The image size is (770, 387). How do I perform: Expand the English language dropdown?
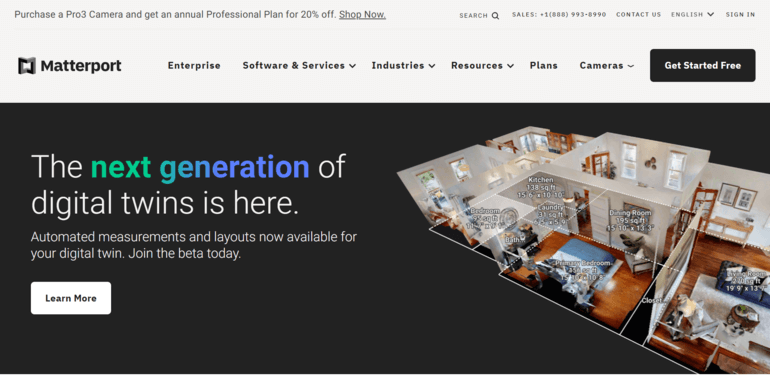692,15
